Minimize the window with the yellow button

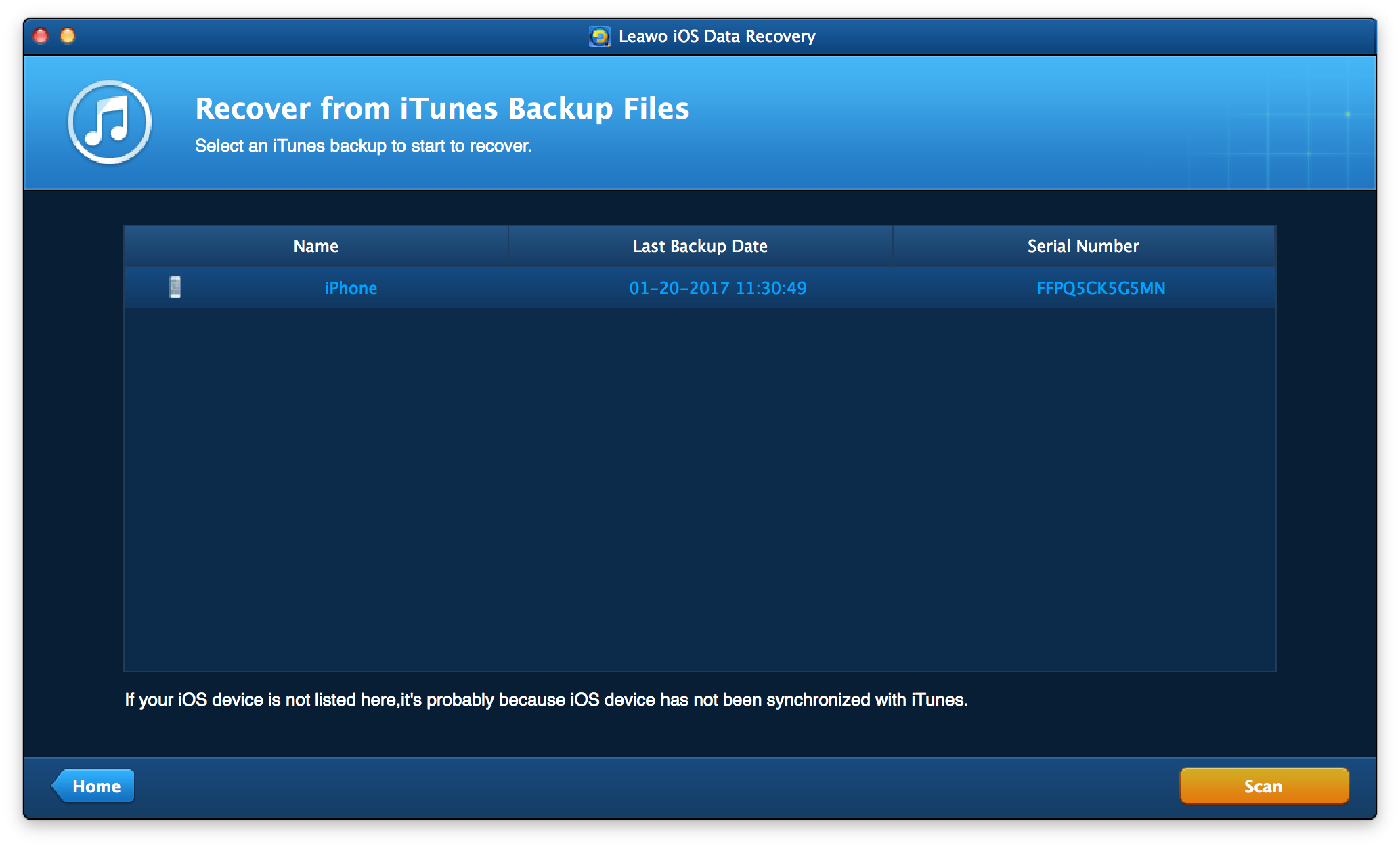click(x=68, y=36)
